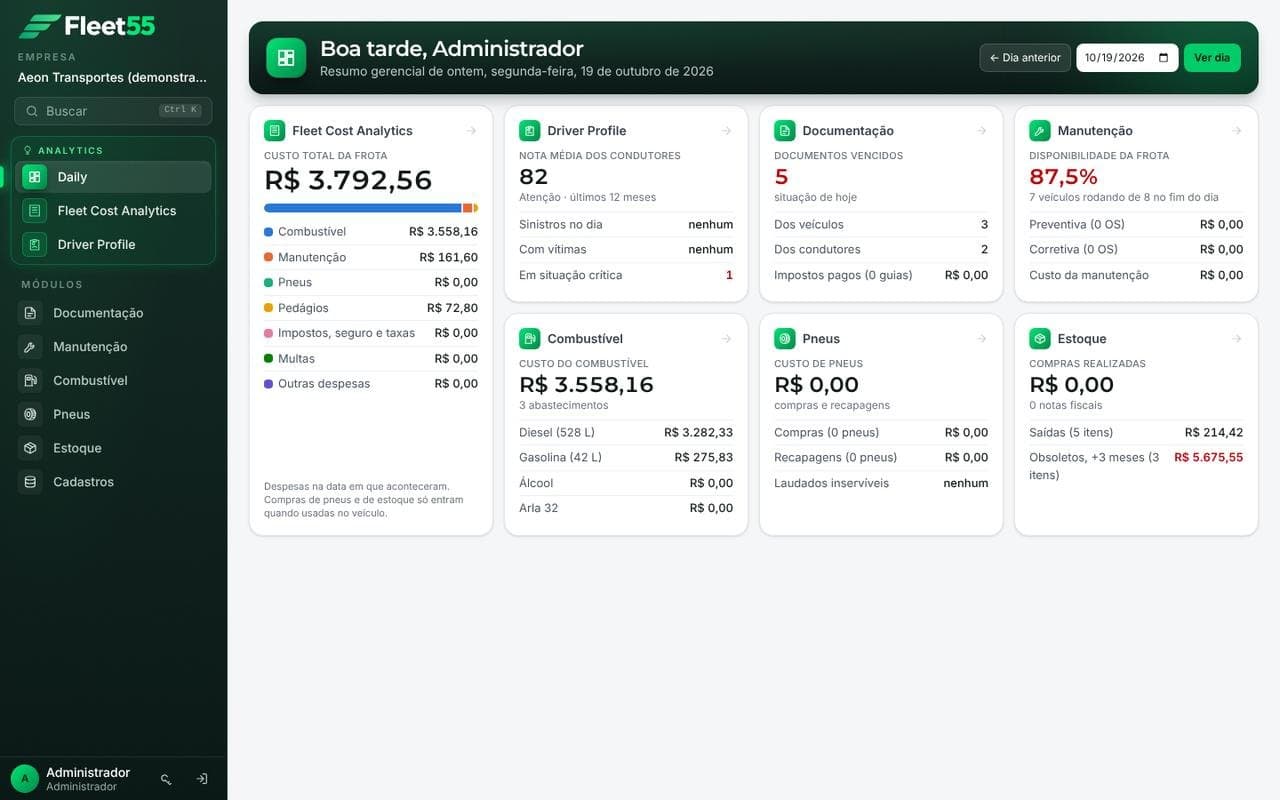Open Driver Profile sidebar item
Screen dimensions: 1280x800
tap(113, 244)
